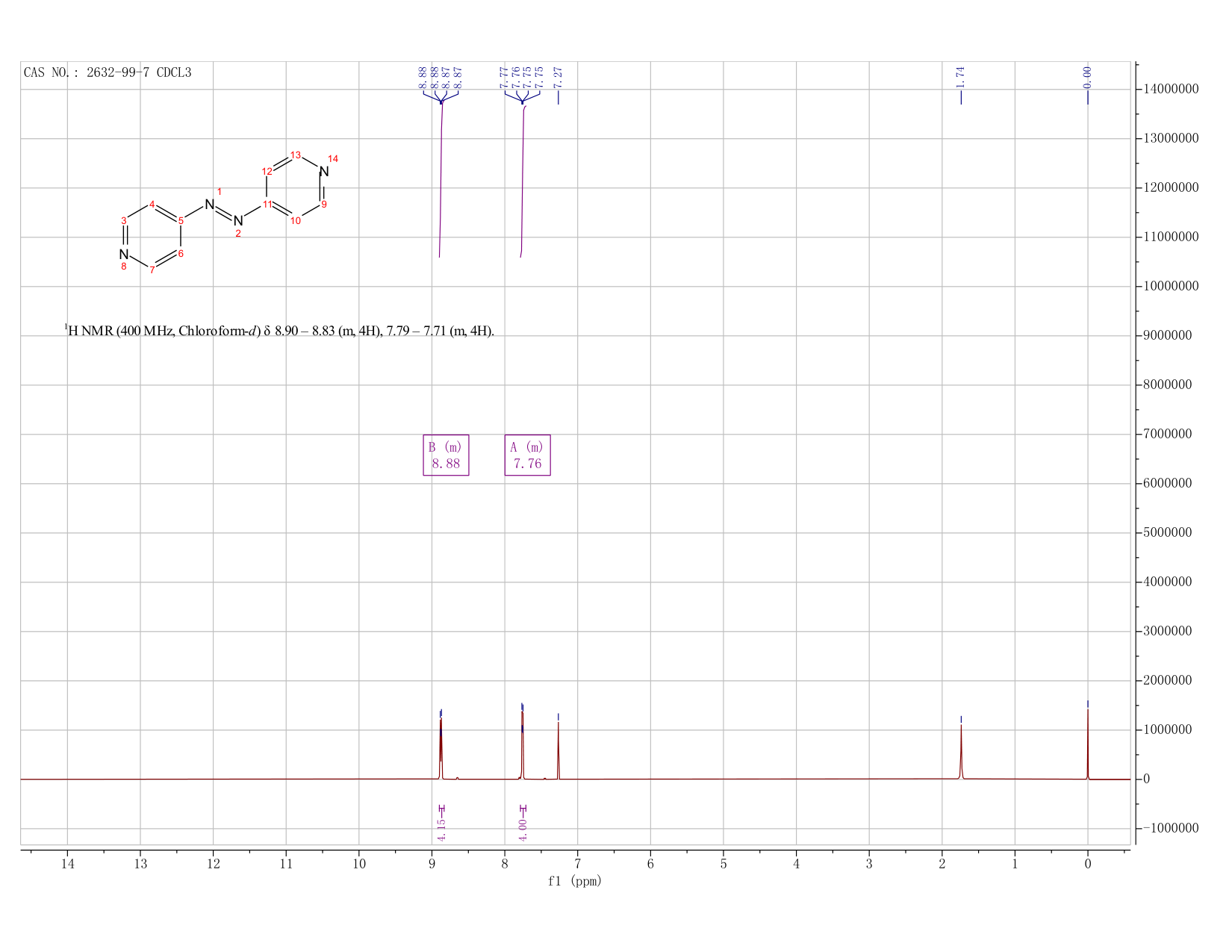Click the TMS peak at 0 ppm

tap(1087, 743)
